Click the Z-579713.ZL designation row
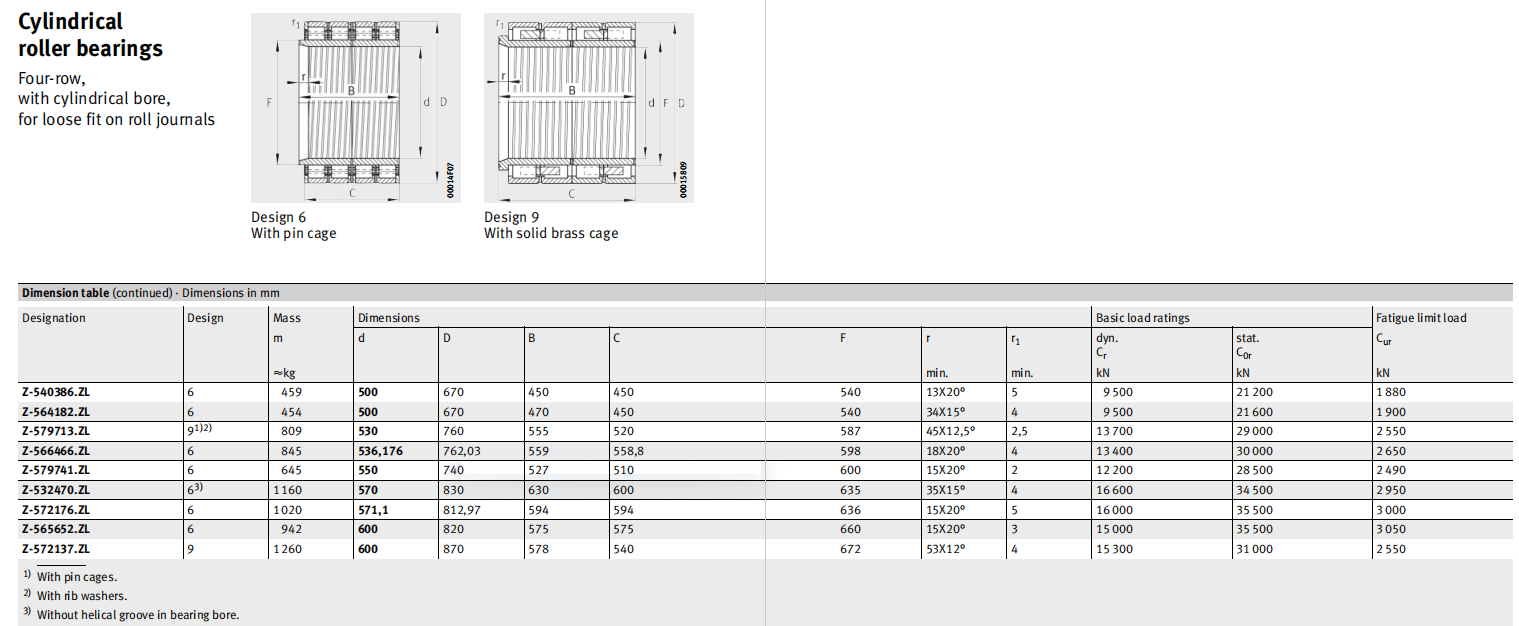This screenshot has width=1519, height=626. tap(56, 431)
